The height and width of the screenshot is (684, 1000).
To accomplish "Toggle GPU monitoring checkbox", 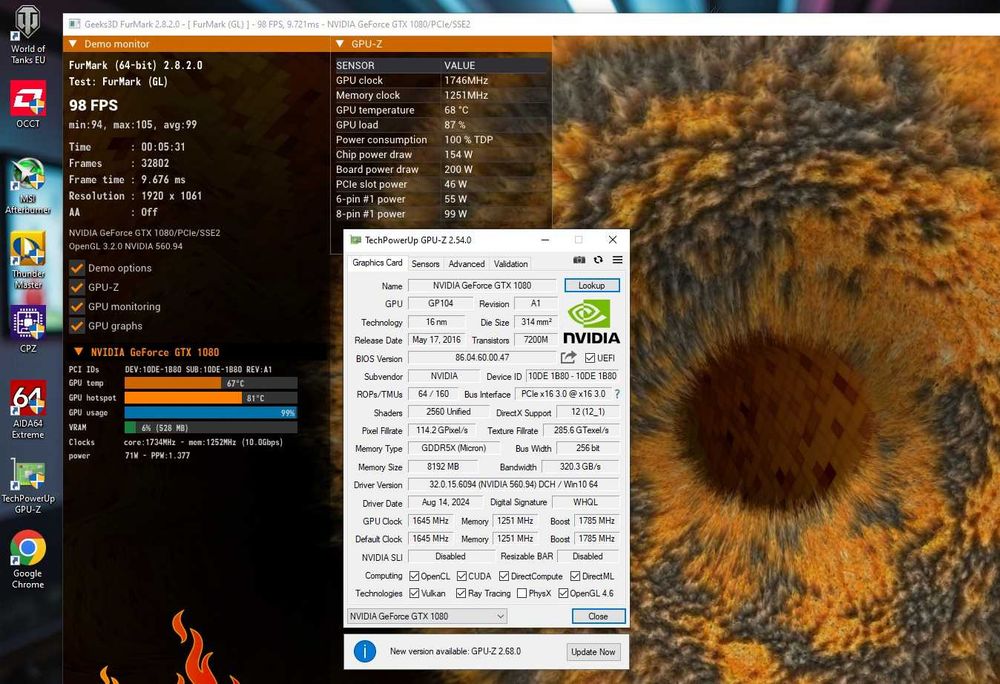I will click(77, 307).
